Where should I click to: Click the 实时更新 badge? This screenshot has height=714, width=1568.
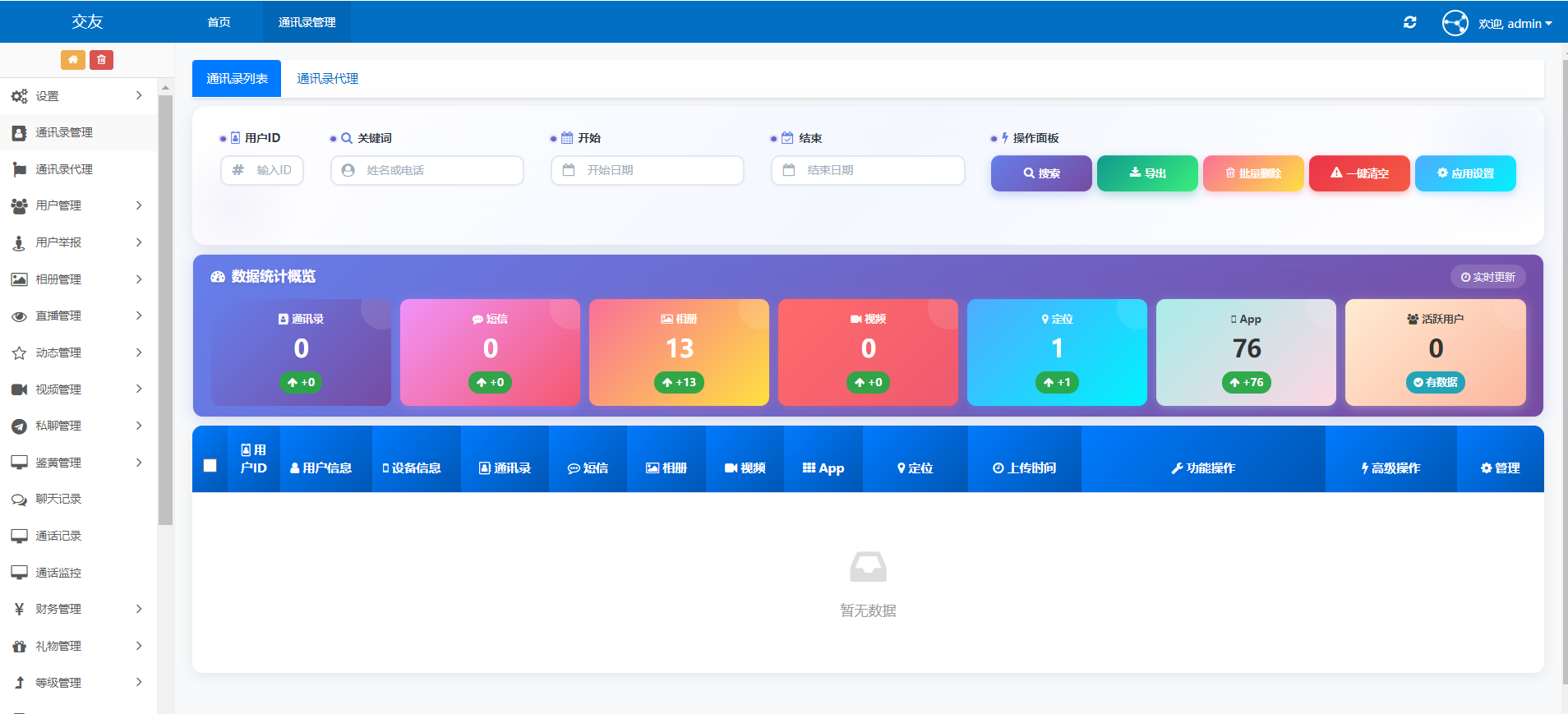pyautogui.click(x=1487, y=277)
